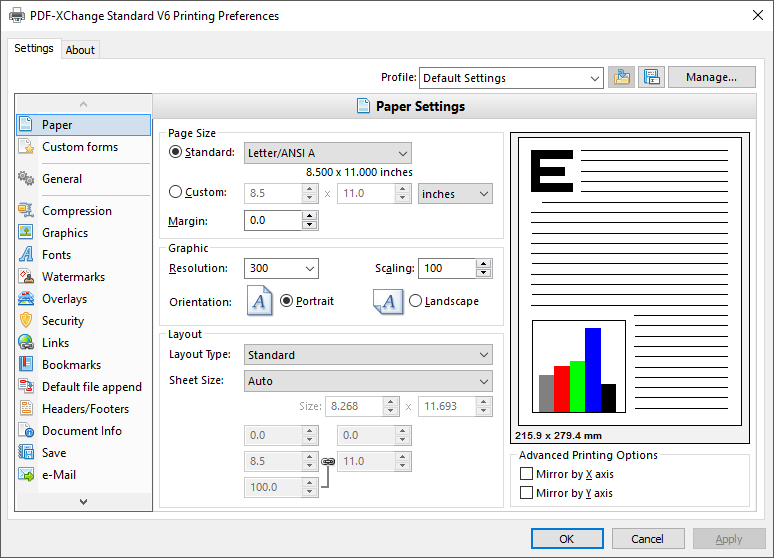Click the General gears icon
This screenshot has height=558, width=774.
26,178
